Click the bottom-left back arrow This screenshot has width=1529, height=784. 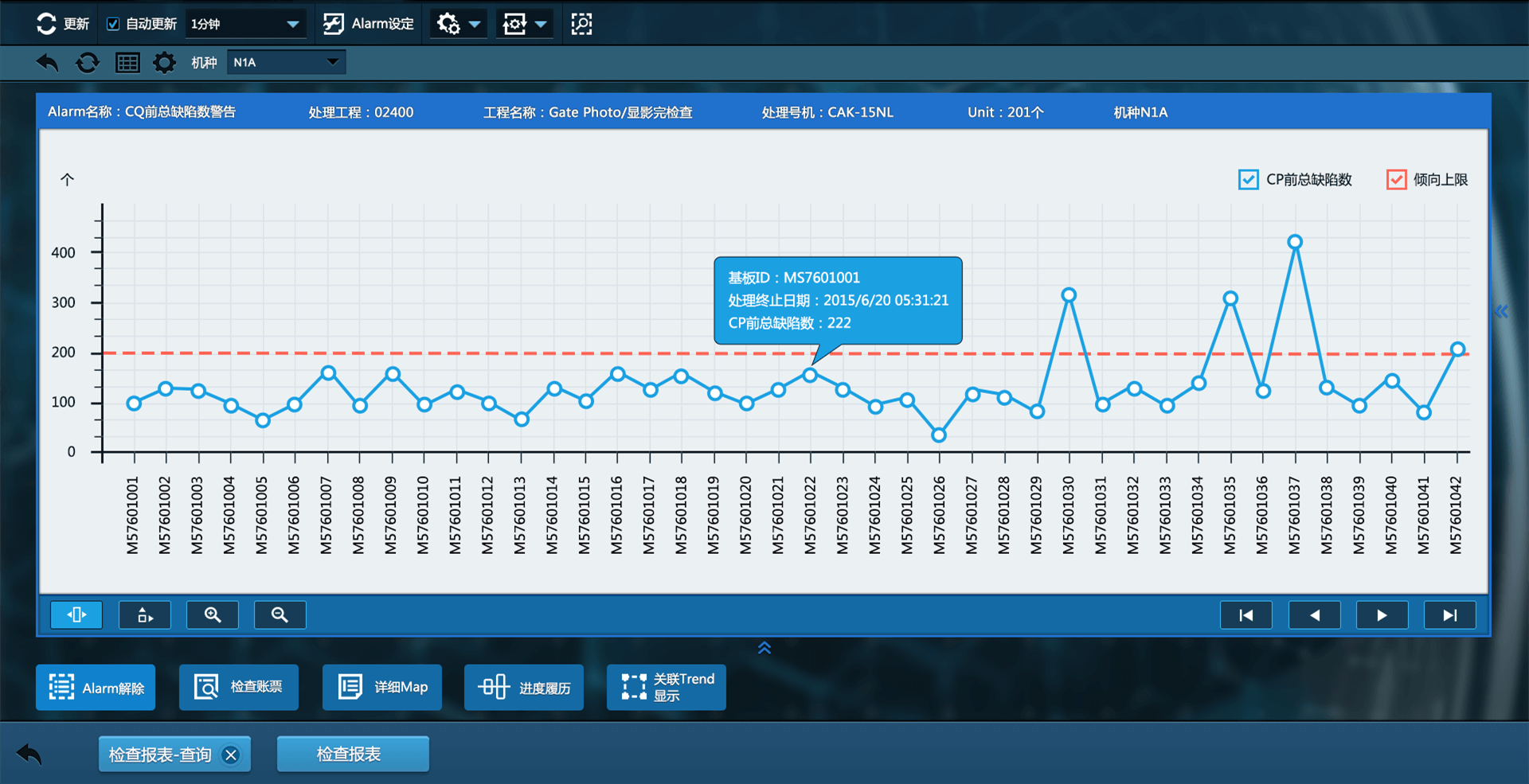(29, 754)
